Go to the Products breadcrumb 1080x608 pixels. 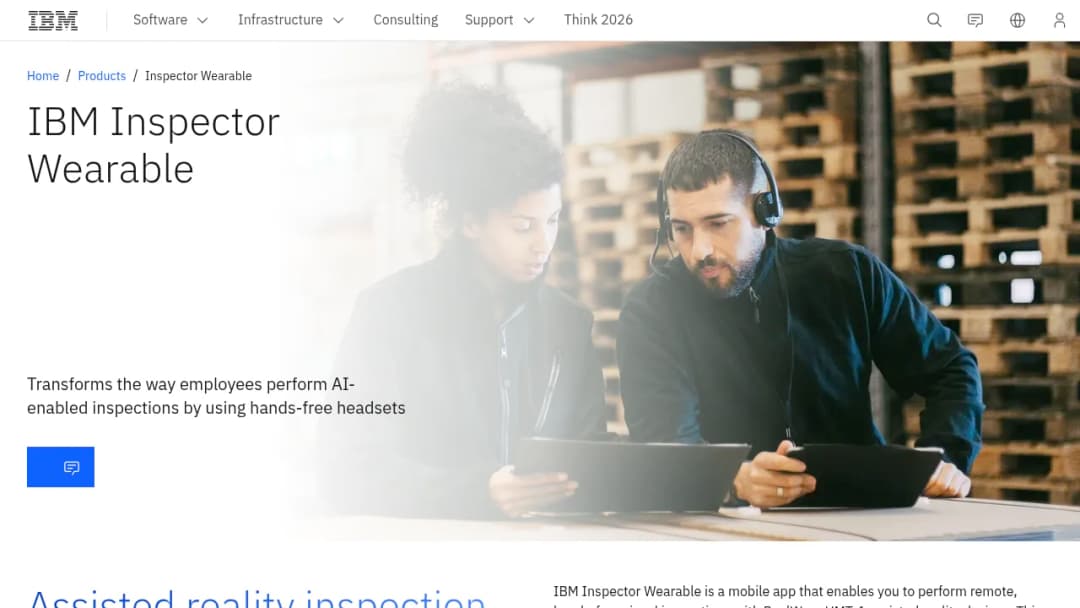(102, 76)
